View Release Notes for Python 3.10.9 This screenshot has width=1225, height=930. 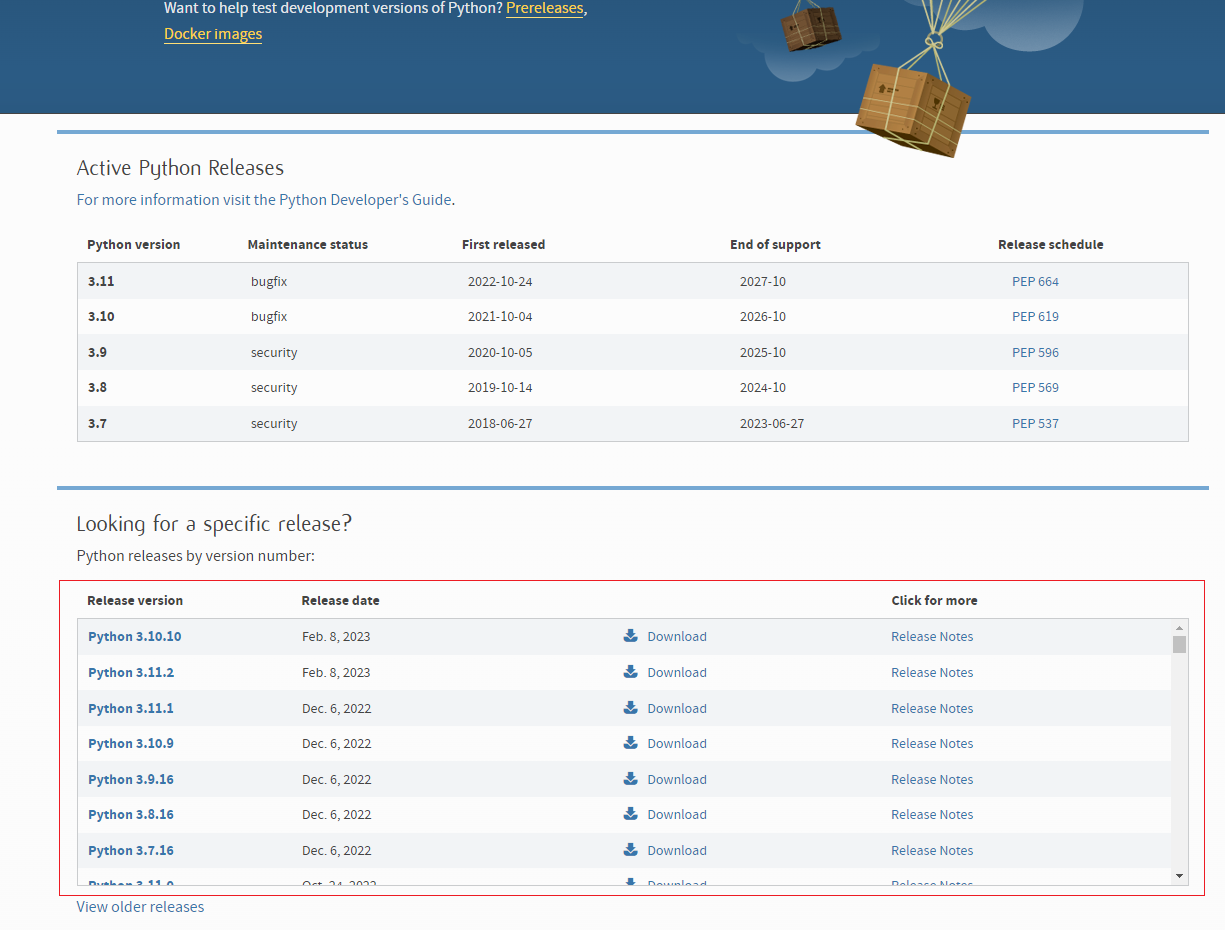932,744
